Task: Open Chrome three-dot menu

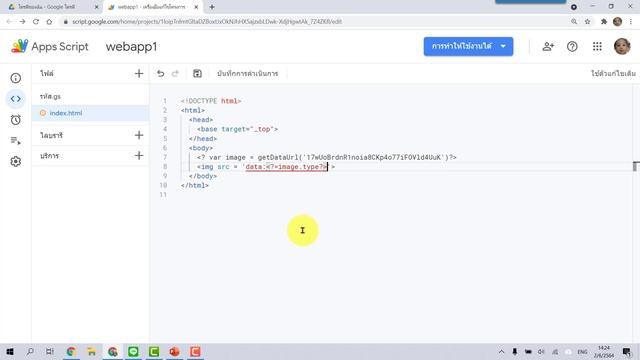Action: 631,22
